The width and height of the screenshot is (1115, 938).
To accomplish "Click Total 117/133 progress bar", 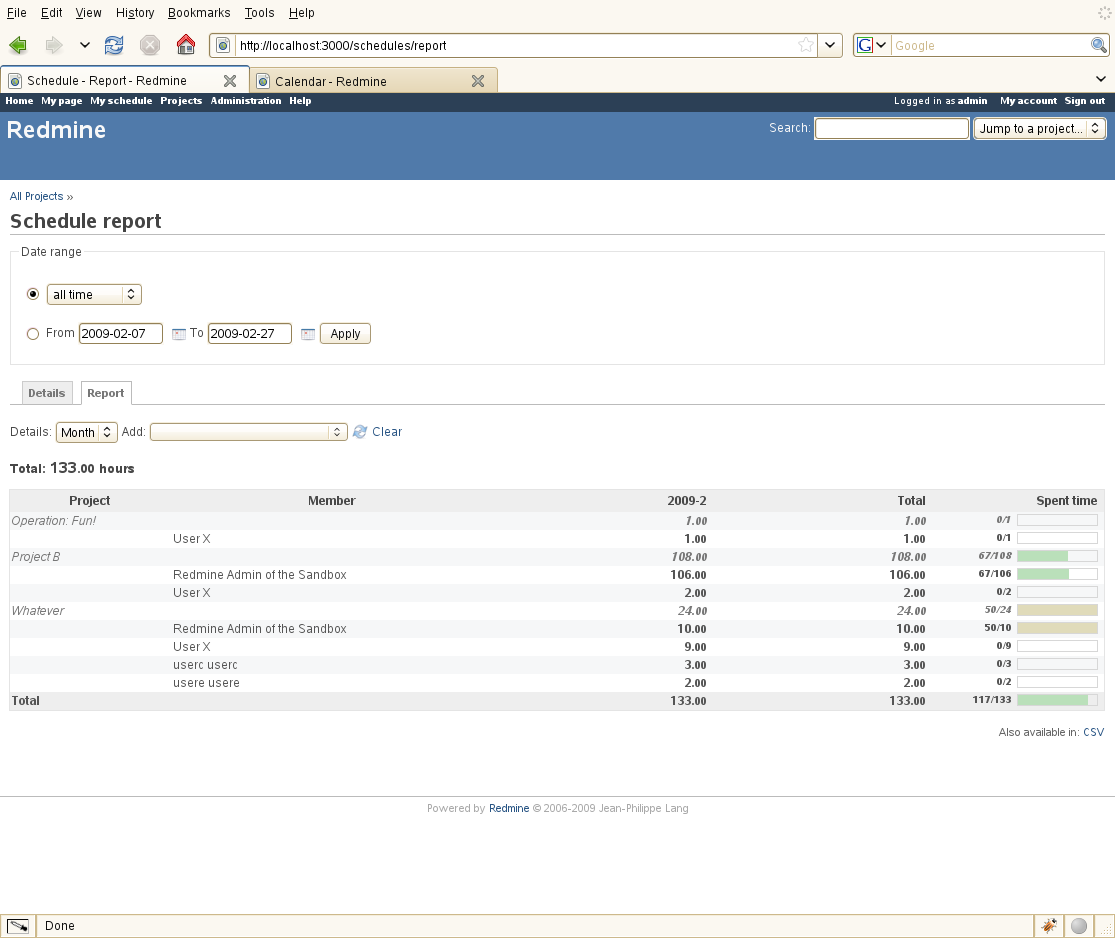I will pyautogui.click(x=1057, y=700).
